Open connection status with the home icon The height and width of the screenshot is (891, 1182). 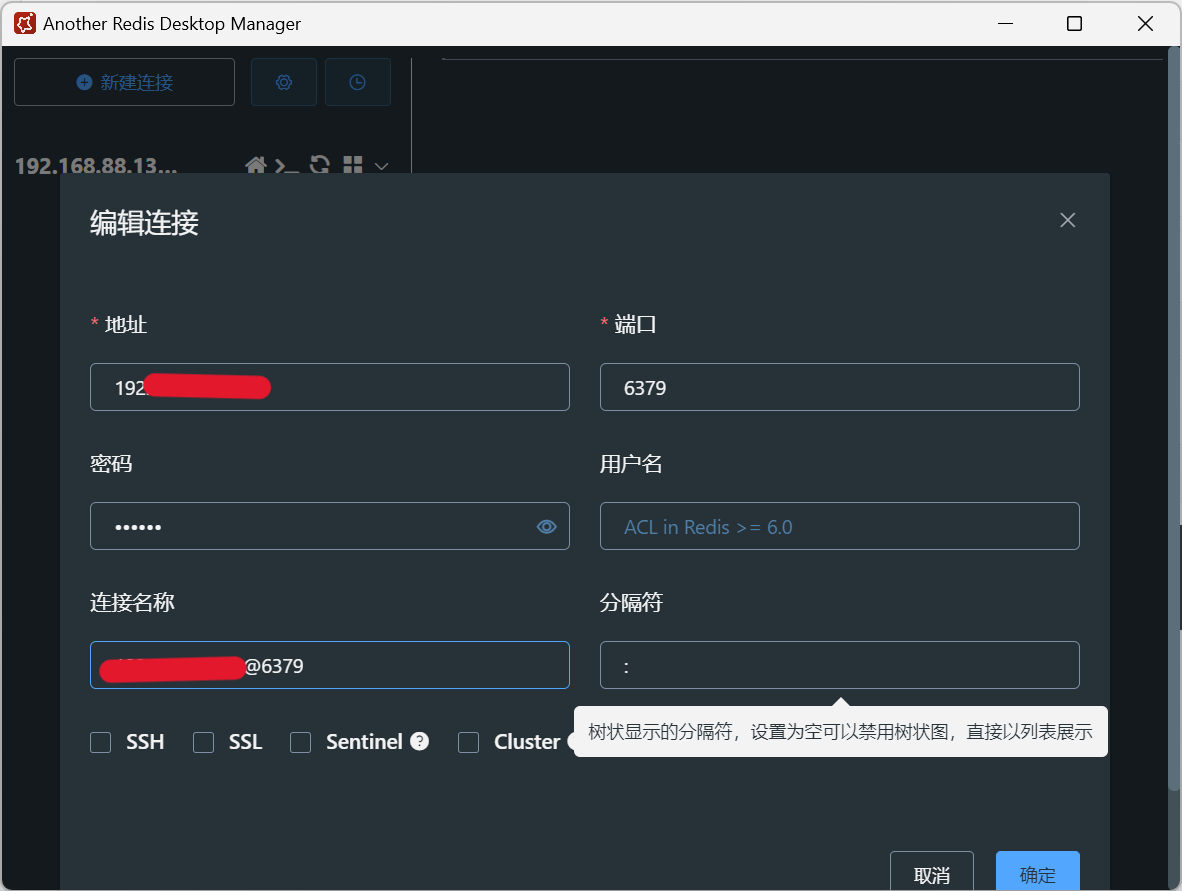pos(256,166)
